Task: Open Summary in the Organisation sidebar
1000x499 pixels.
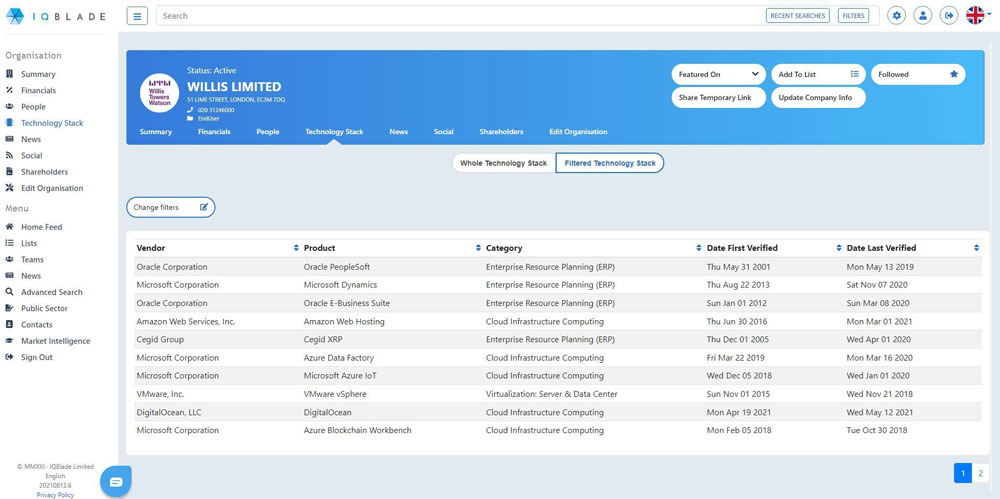Action: pos(38,74)
